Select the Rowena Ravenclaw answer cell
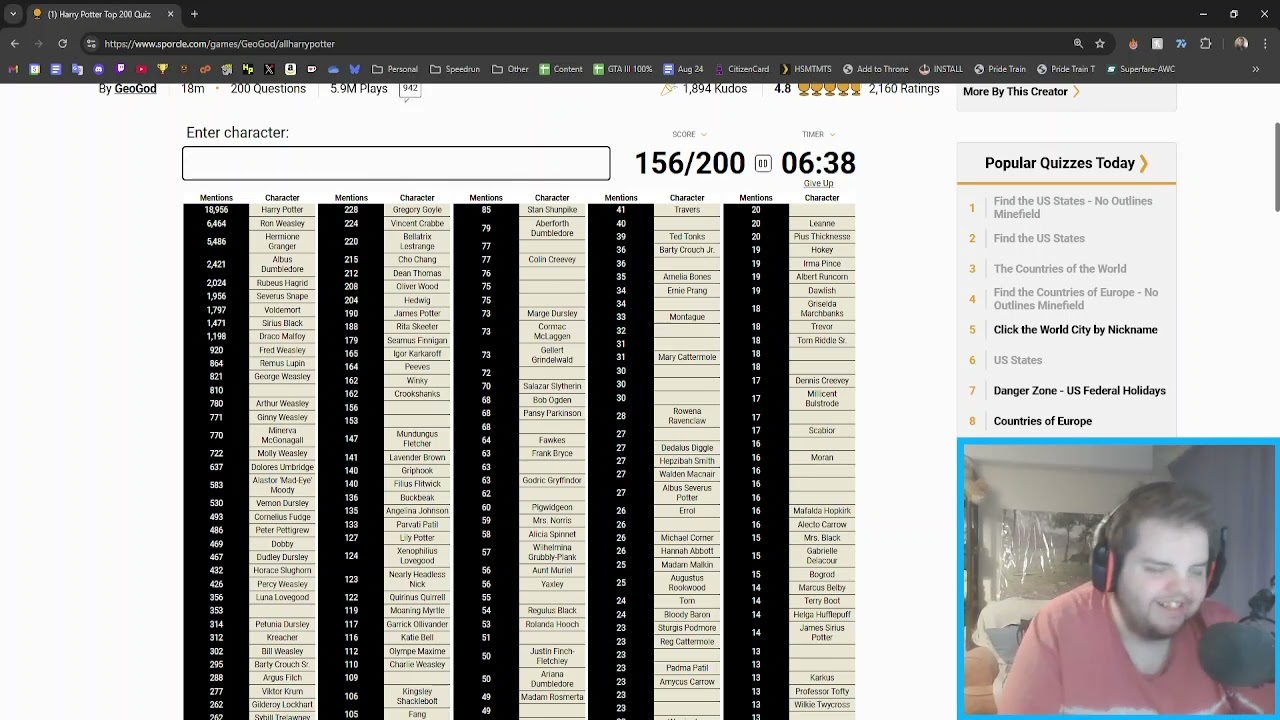The image size is (1280, 720). point(687,416)
